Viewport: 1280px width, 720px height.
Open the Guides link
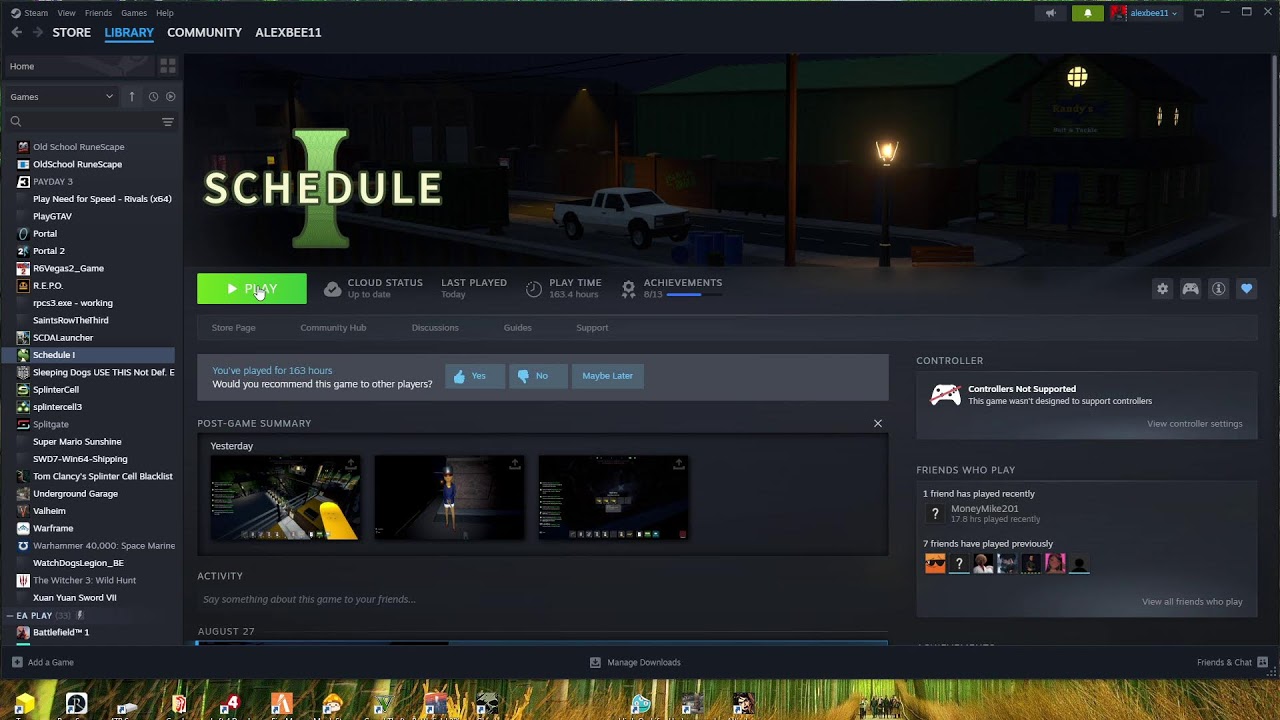517,328
